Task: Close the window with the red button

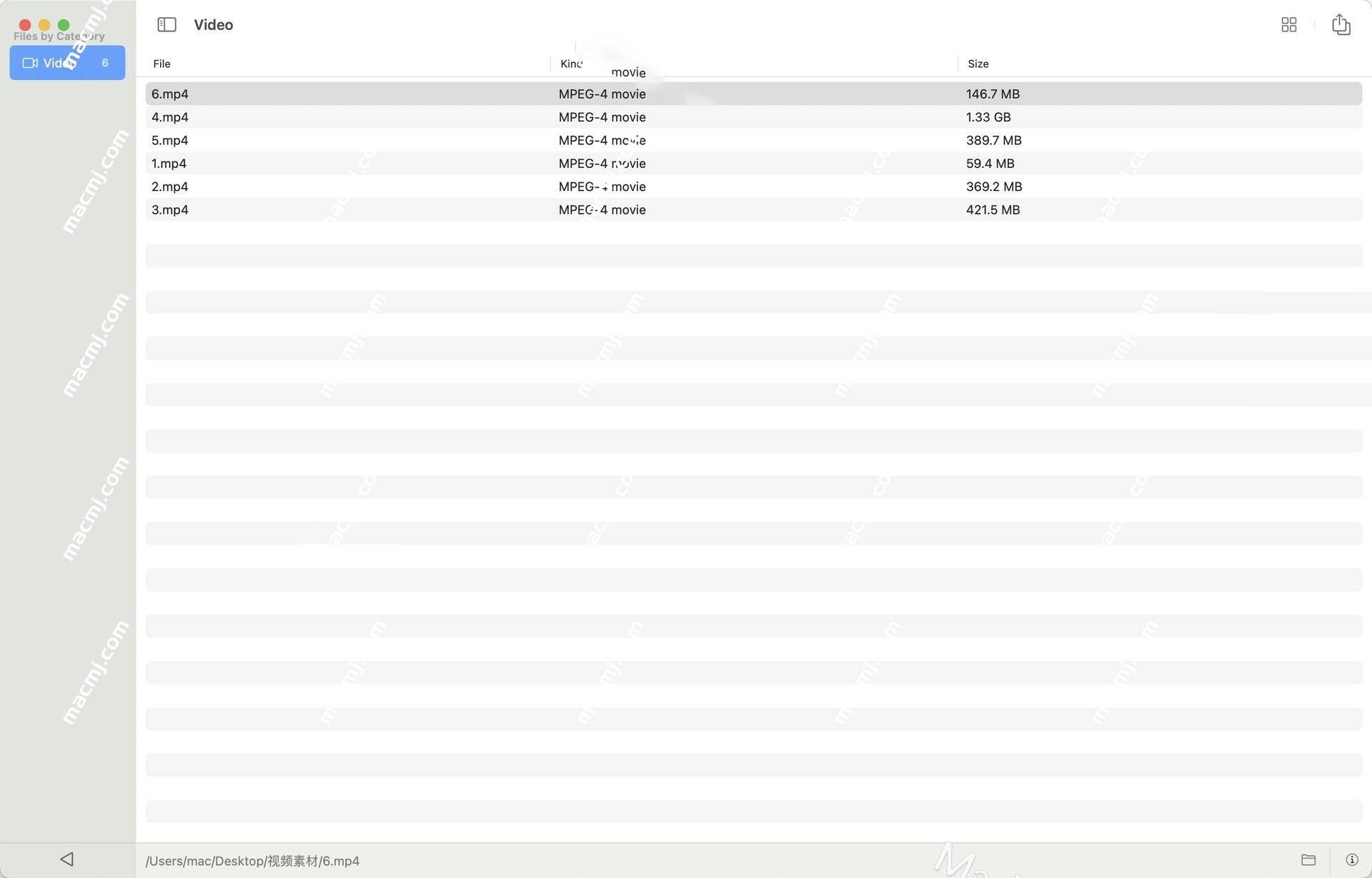Action: (x=25, y=25)
